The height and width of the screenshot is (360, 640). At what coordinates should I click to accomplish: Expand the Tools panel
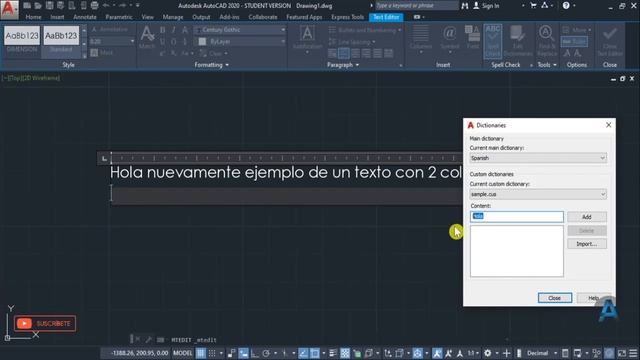click(547, 65)
